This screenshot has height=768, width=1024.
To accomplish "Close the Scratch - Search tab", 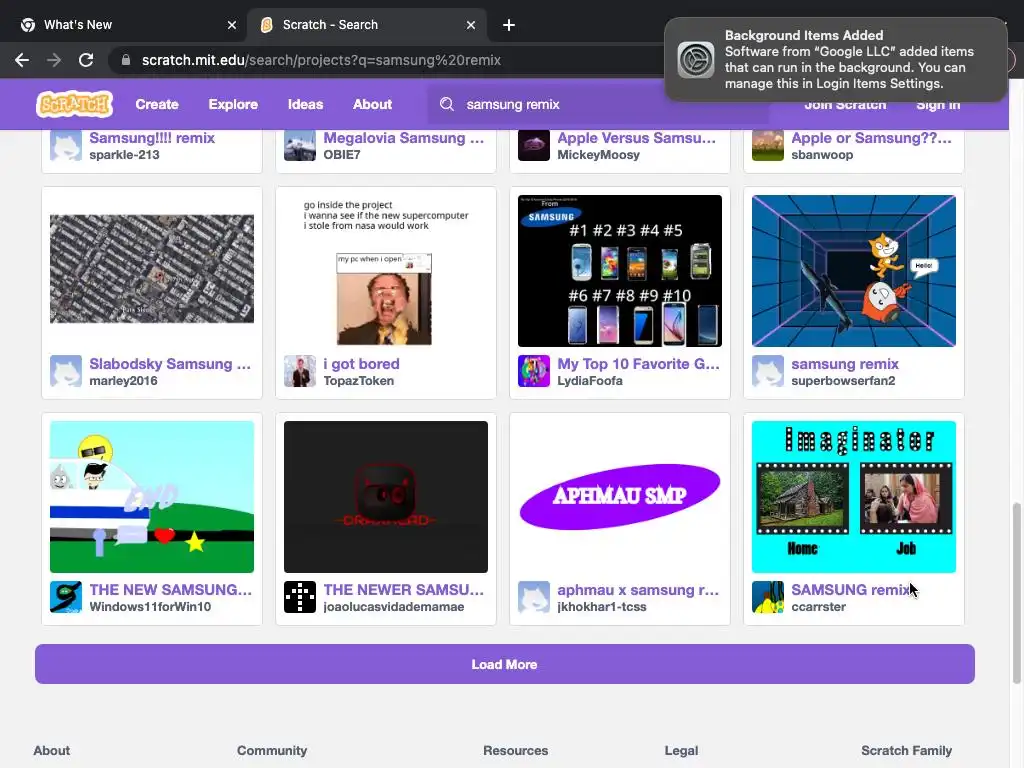I will click(471, 25).
